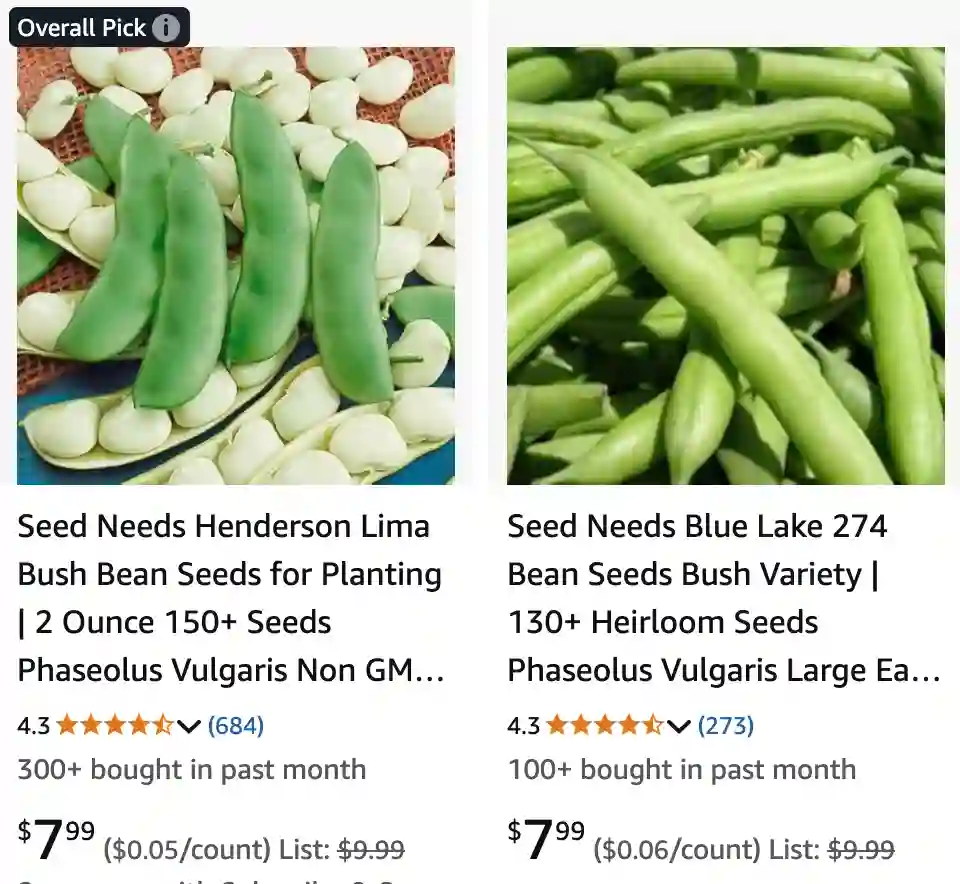
Task: Expand the Henderson Lima ratings breakdown chevron
Action: point(188,728)
